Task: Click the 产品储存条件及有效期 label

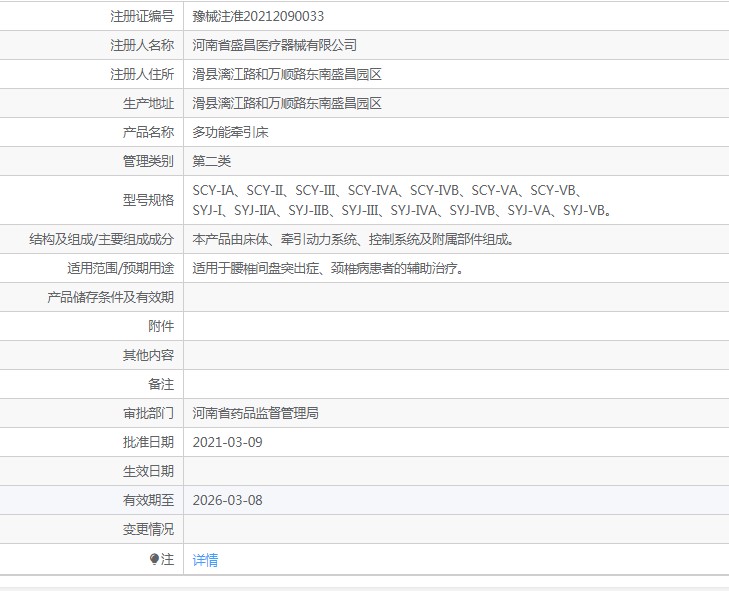Action: pos(111,297)
